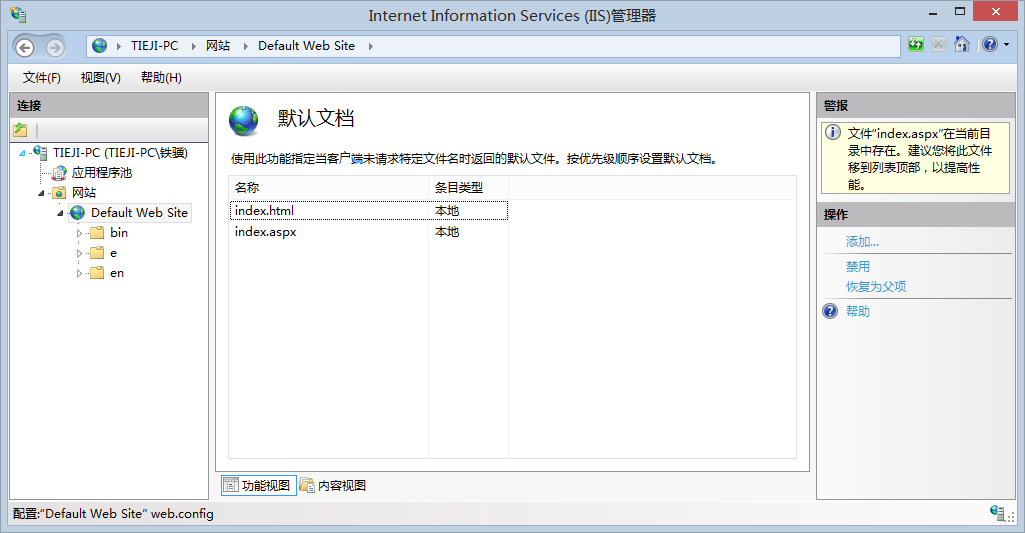Select the 应用程序池 application pools node

click(x=101, y=173)
